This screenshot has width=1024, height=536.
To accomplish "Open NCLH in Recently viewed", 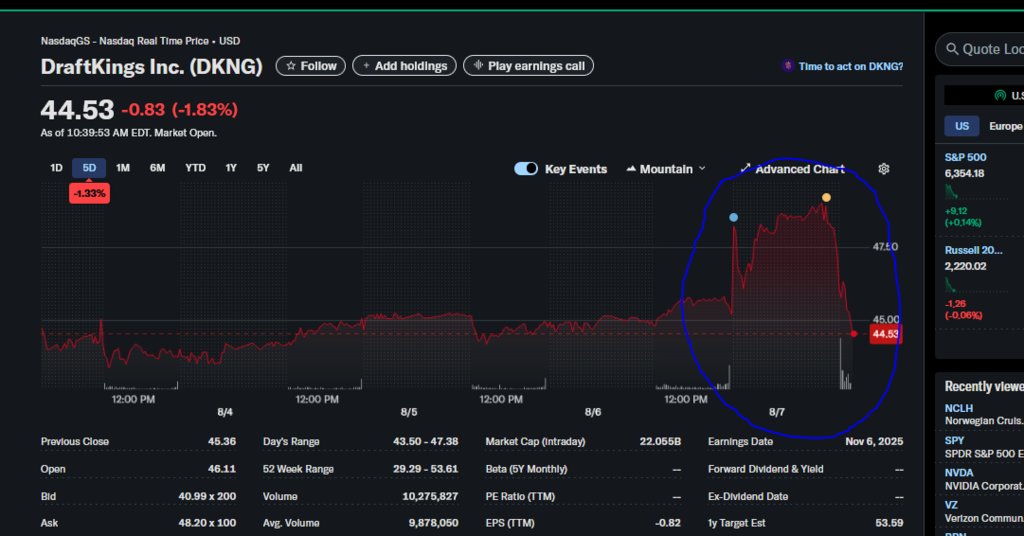I will (959, 408).
